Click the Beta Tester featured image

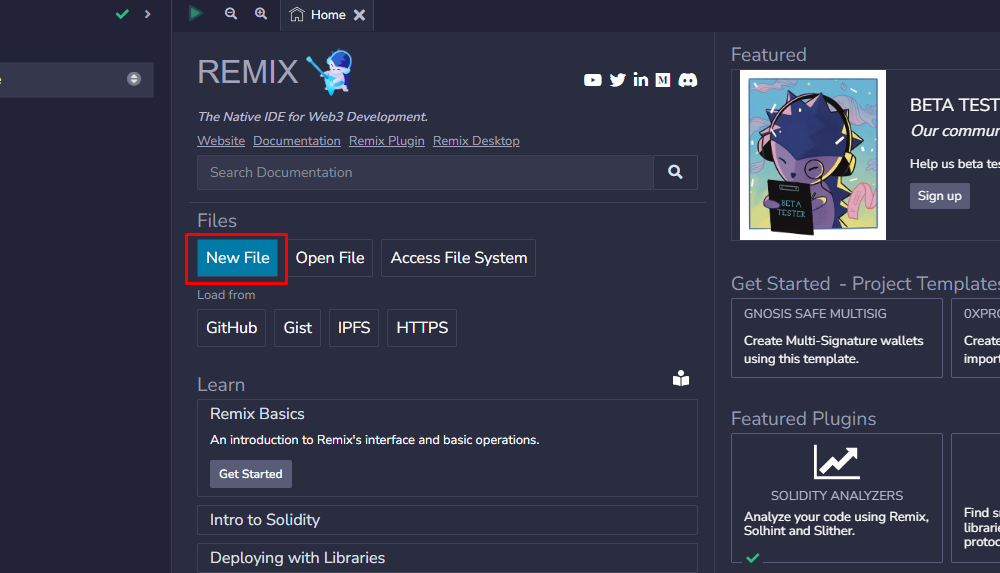click(812, 155)
